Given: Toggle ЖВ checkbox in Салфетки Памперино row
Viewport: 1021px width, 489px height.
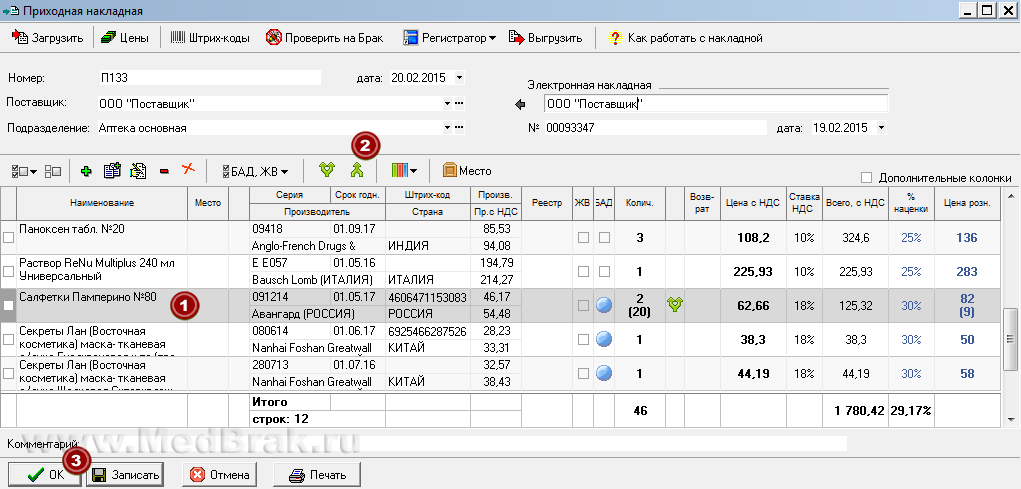Looking at the screenshot, I should tap(583, 305).
